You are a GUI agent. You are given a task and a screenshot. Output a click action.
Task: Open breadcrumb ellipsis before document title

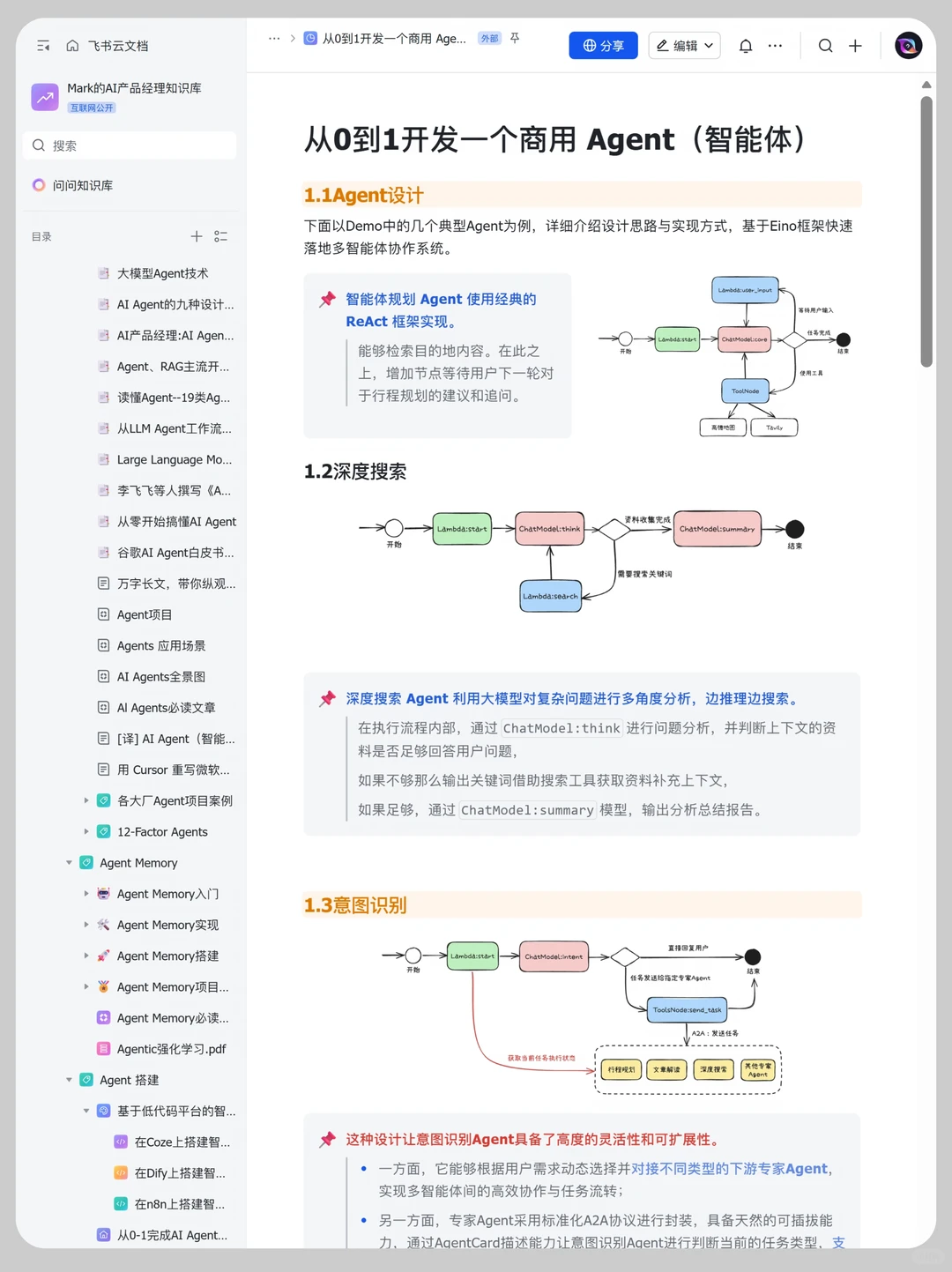tap(274, 39)
